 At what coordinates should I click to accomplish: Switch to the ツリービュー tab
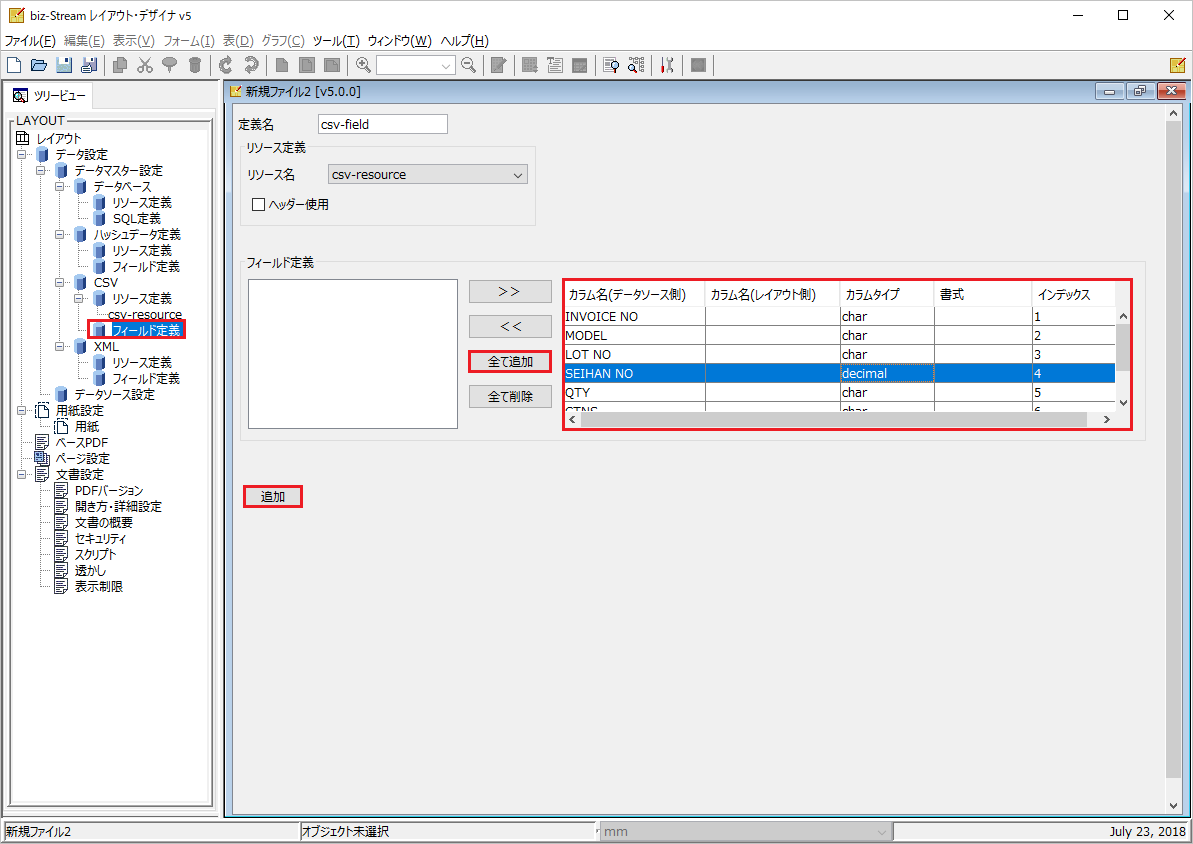coord(50,96)
